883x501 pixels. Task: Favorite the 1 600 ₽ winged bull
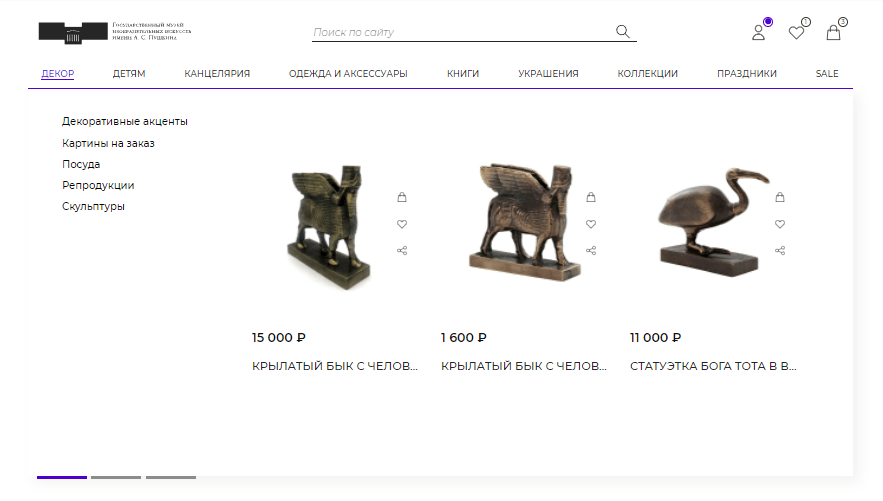coord(591,224)
